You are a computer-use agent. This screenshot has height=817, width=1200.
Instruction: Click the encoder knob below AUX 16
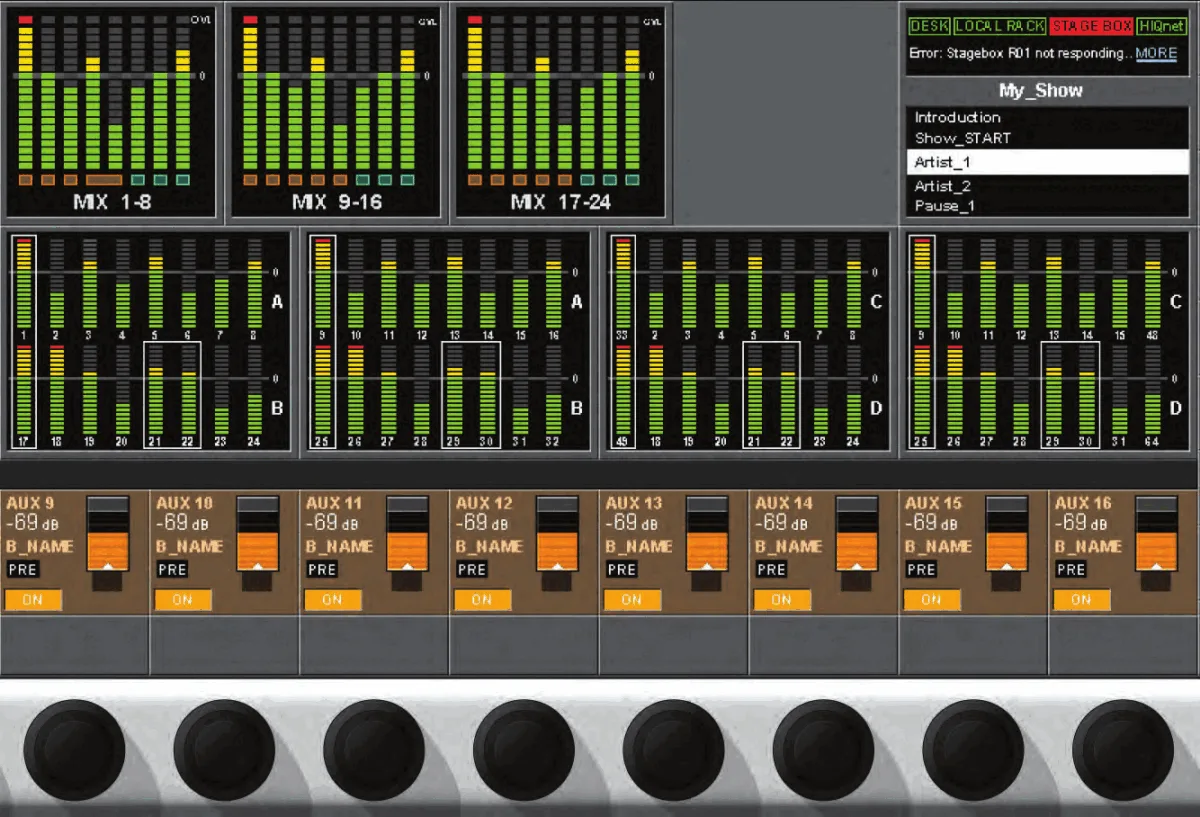tap(1124, 750)
